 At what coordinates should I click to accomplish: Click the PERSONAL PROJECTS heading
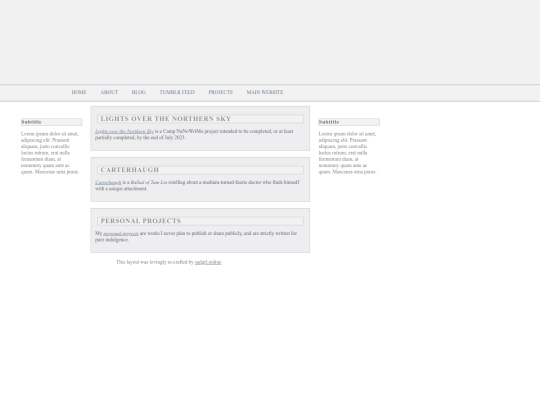200,221
